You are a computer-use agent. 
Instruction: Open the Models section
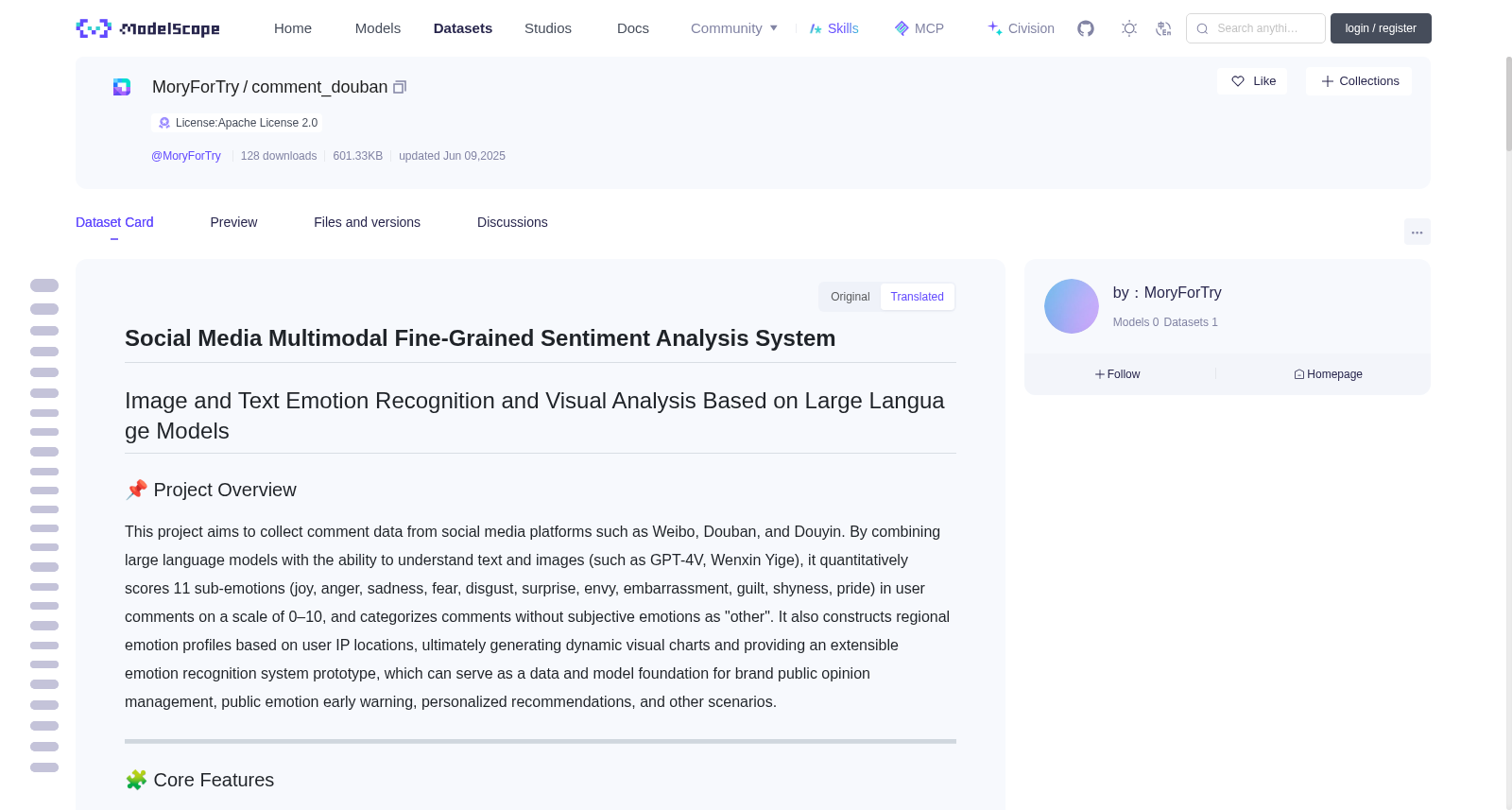pos(378,28)
